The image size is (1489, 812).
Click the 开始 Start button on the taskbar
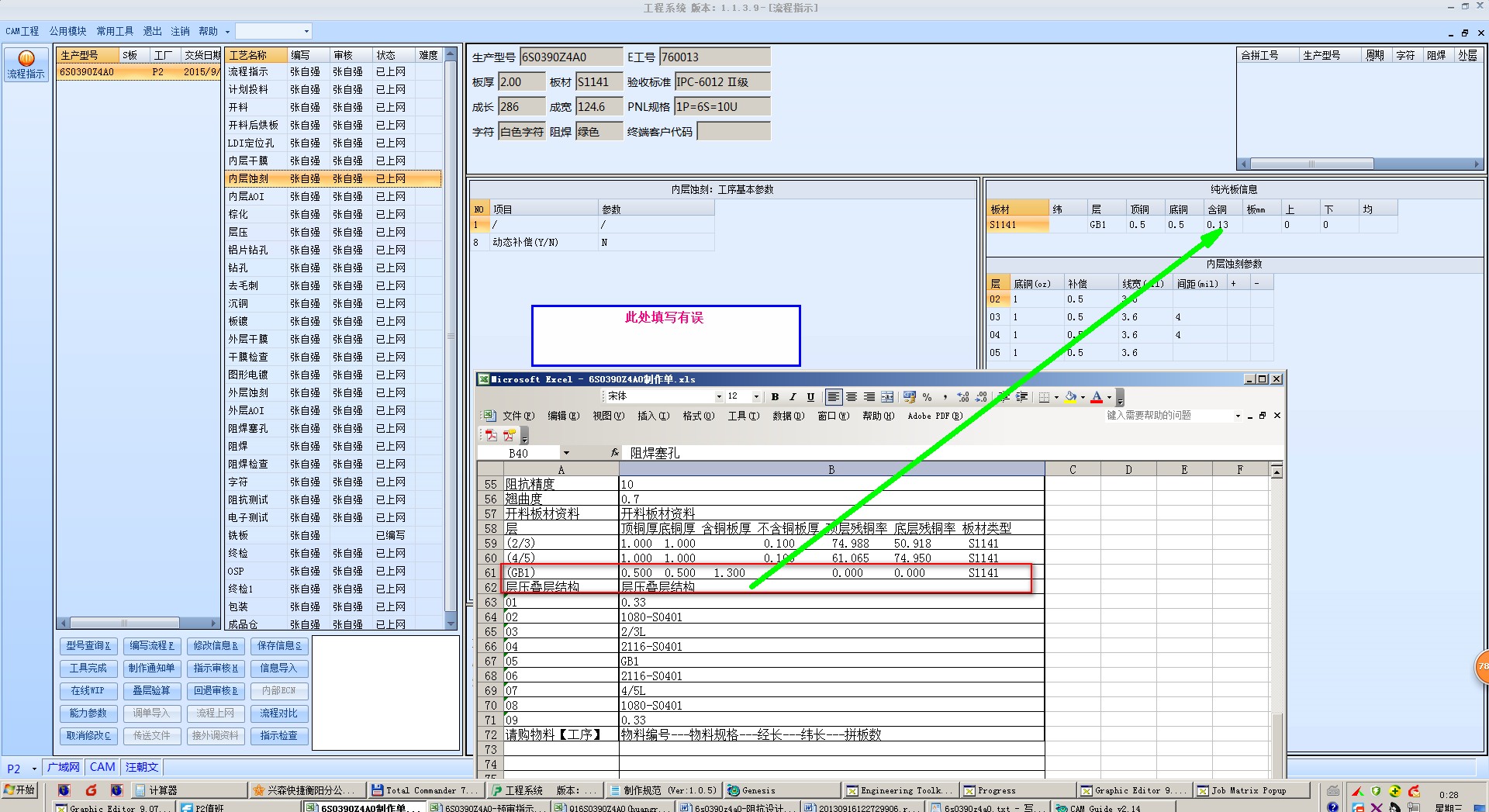point(20,790)
